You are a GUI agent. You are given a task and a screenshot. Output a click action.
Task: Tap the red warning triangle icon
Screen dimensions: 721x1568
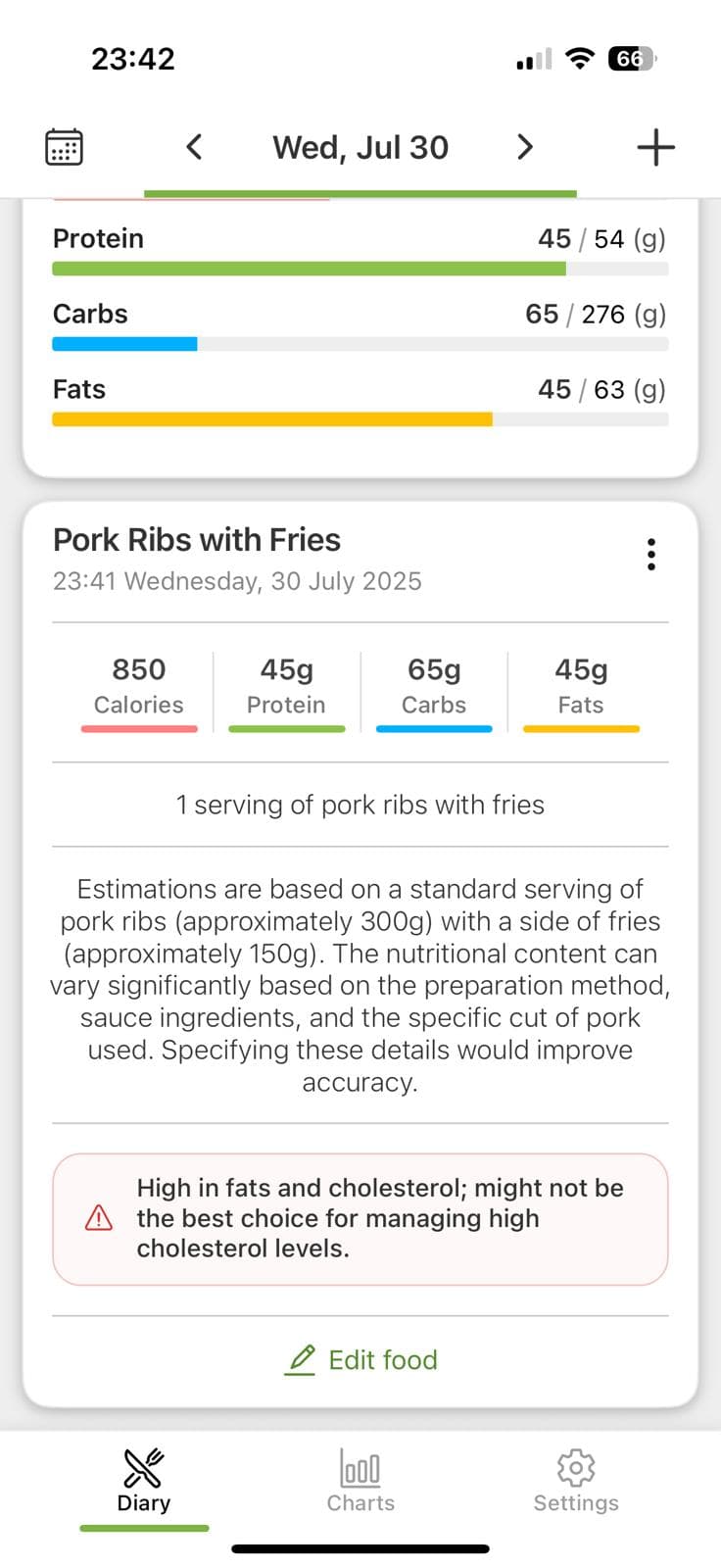[x=99, y=1218]
